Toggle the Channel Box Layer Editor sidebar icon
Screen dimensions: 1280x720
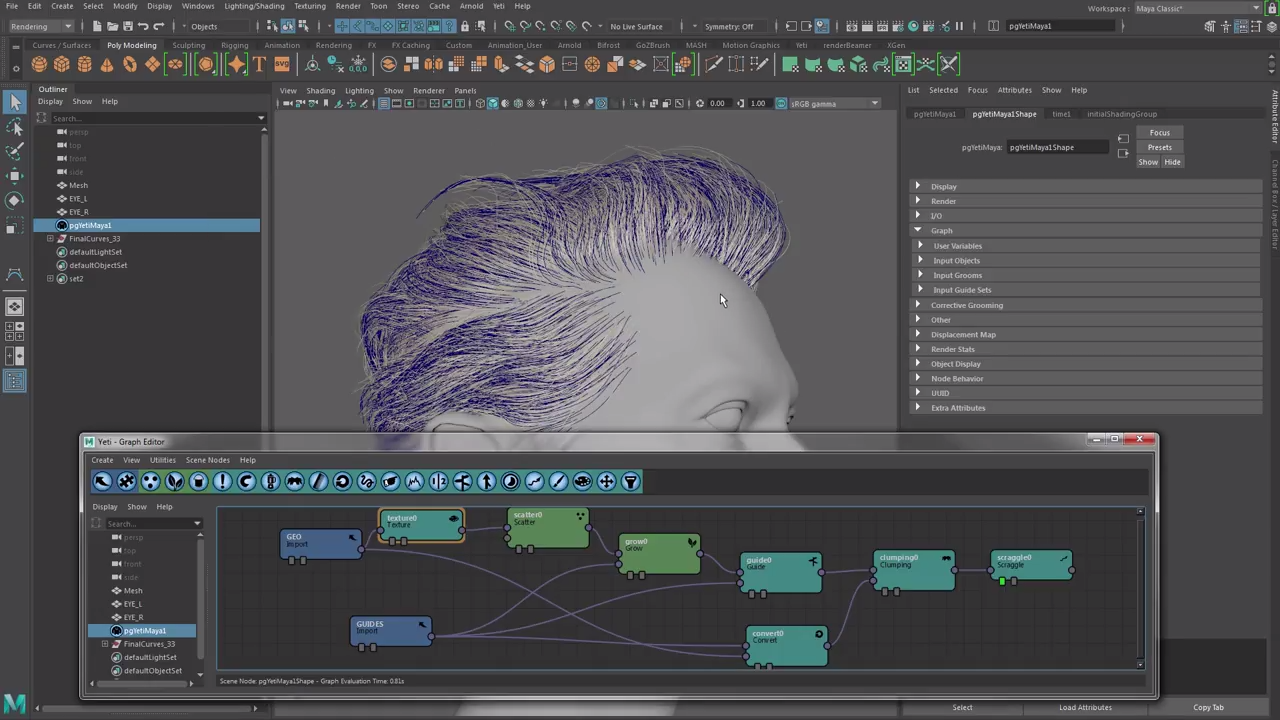click(1272, 26)
